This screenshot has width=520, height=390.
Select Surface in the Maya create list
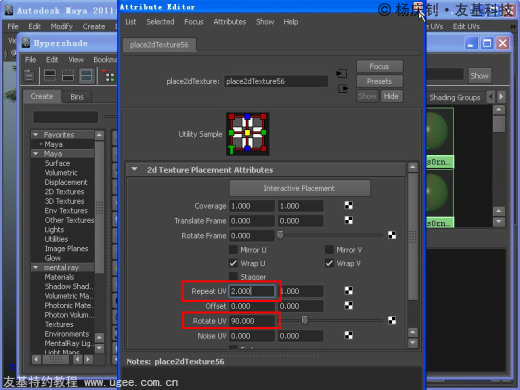pos(57,163)
